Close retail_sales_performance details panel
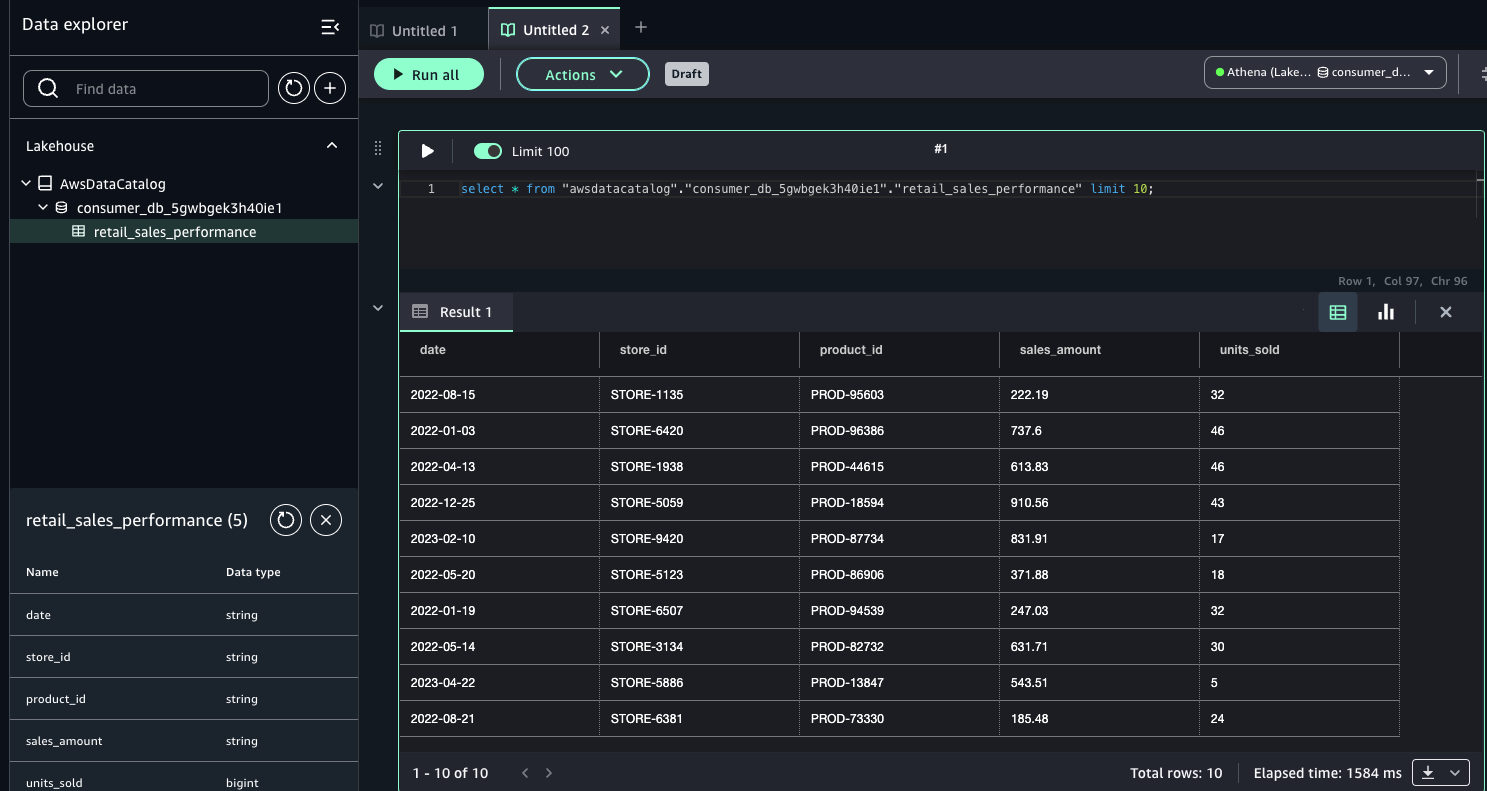This screenshot has height=791, width=1487. coord(326,520)
